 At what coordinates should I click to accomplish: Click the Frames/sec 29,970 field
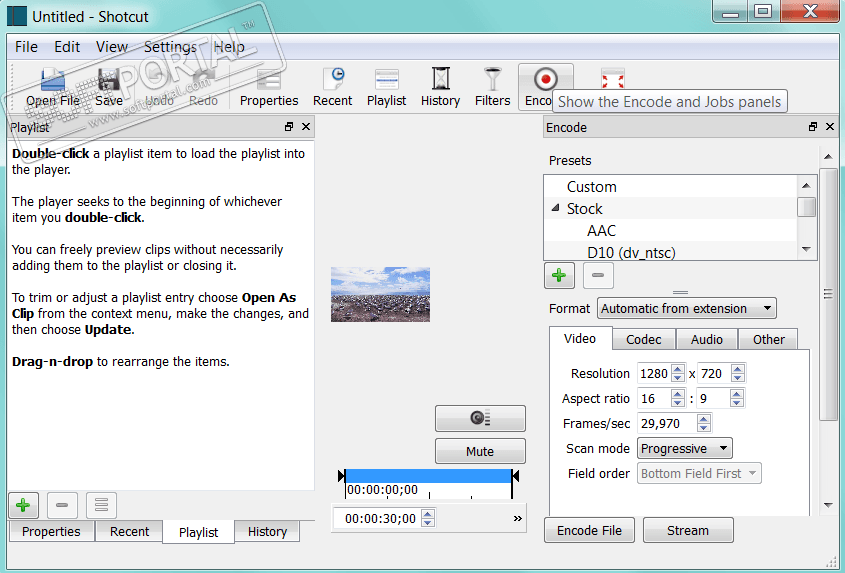click(x=667, y=423)
